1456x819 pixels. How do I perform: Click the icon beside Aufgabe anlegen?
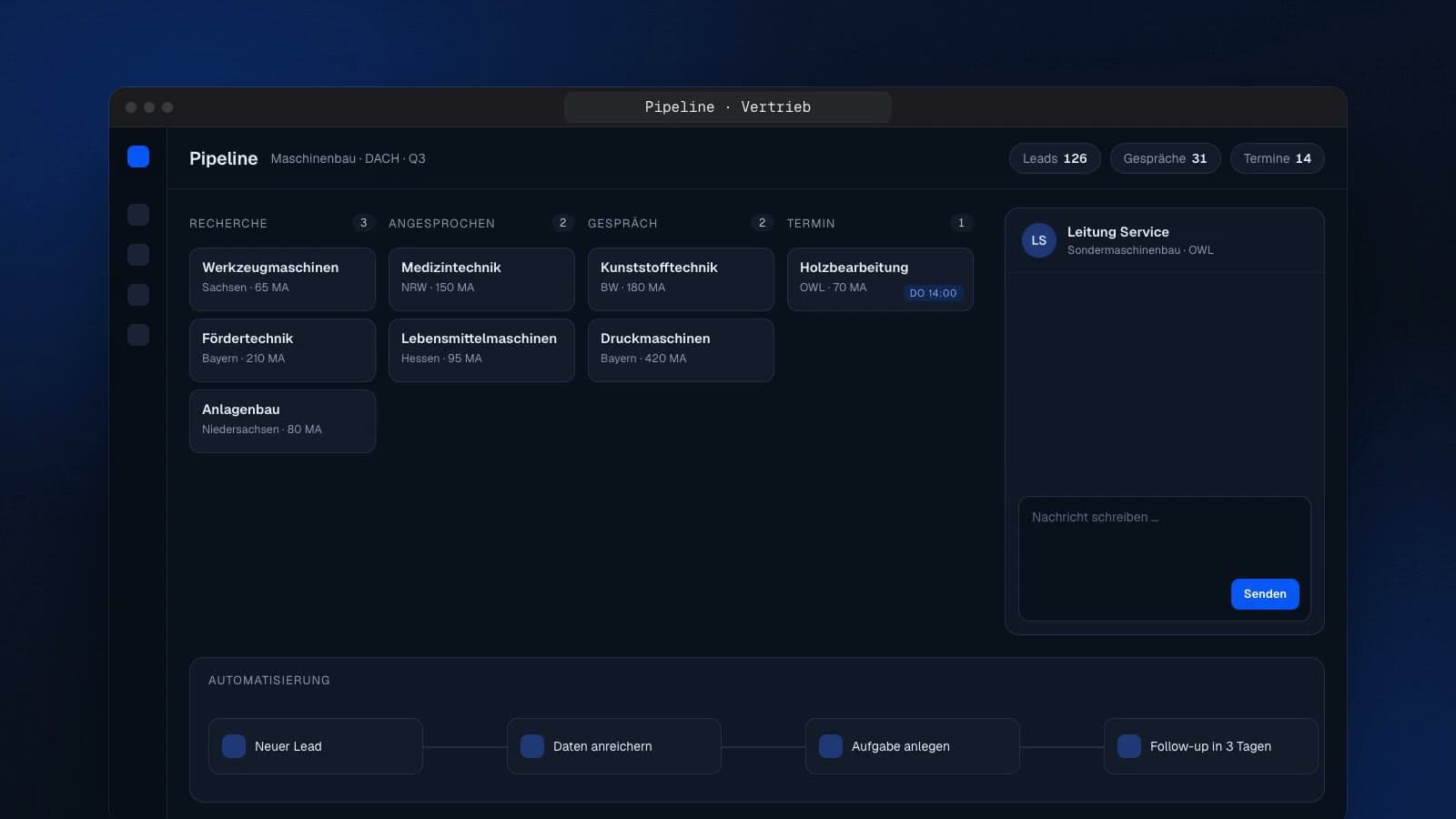point(831,746)
